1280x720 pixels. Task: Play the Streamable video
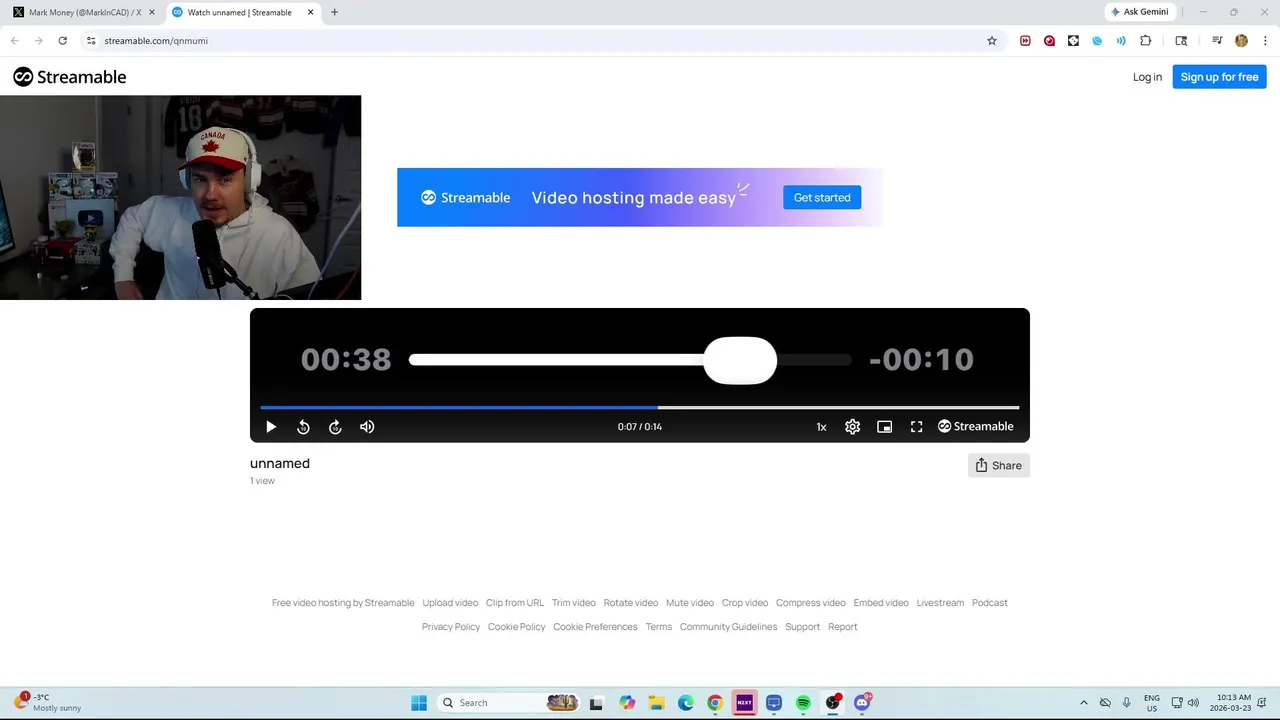(271, 427)
